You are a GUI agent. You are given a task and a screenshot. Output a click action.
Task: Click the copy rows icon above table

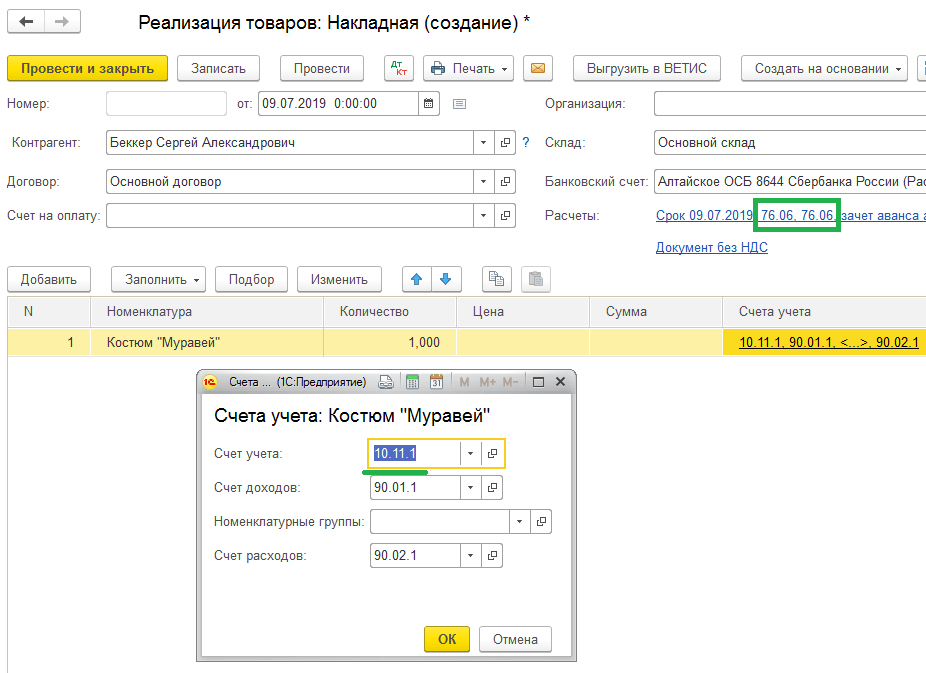coord(497,279)
